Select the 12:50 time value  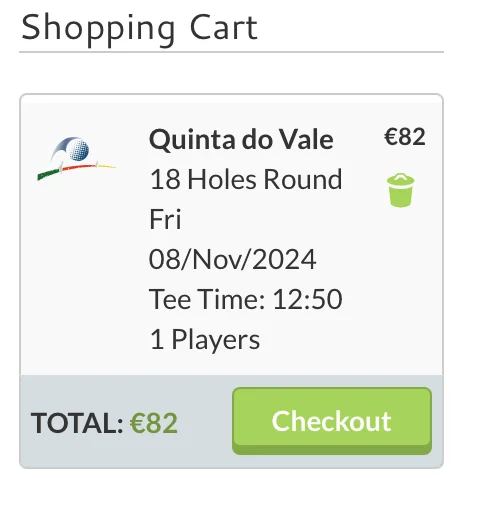tap(307, 299)
